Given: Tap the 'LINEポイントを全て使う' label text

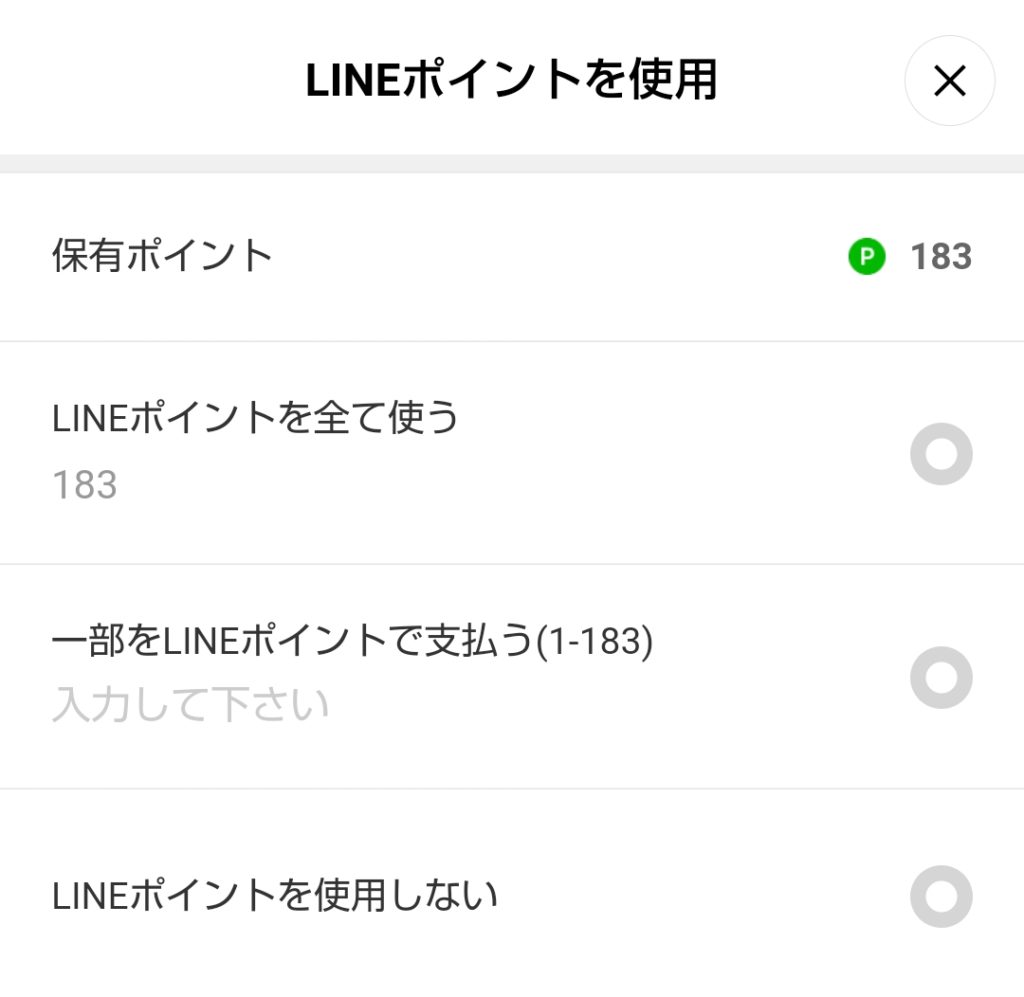Looking at the screenshot, I should pos(255,418).
